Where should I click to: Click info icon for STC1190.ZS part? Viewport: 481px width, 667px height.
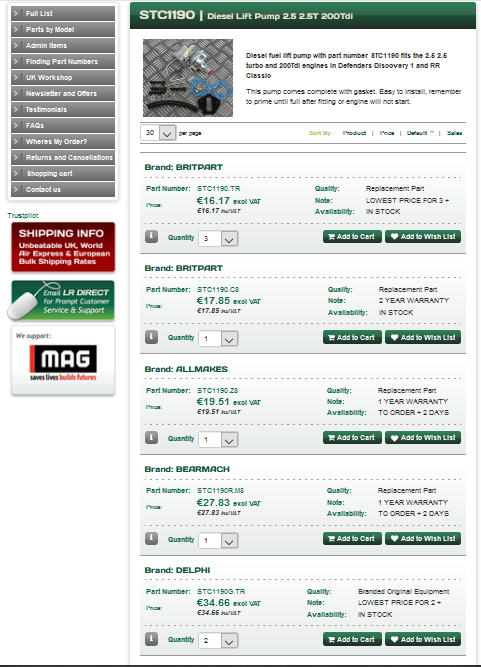(x=151, y=437)
